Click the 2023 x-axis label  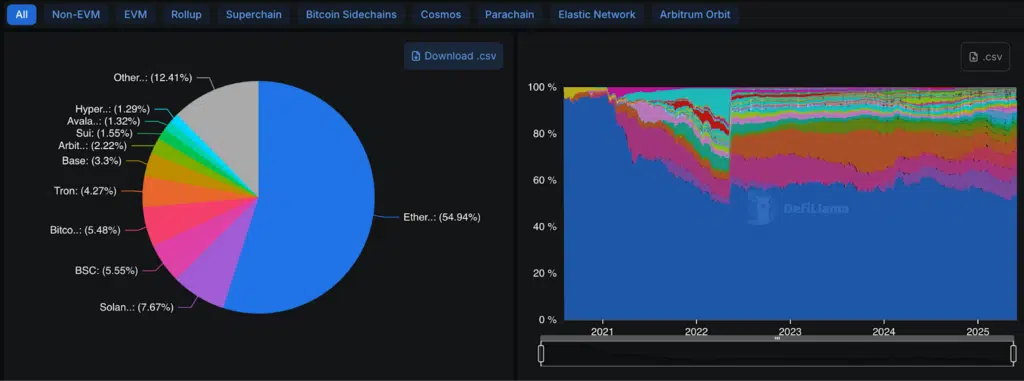coord(790,331)
